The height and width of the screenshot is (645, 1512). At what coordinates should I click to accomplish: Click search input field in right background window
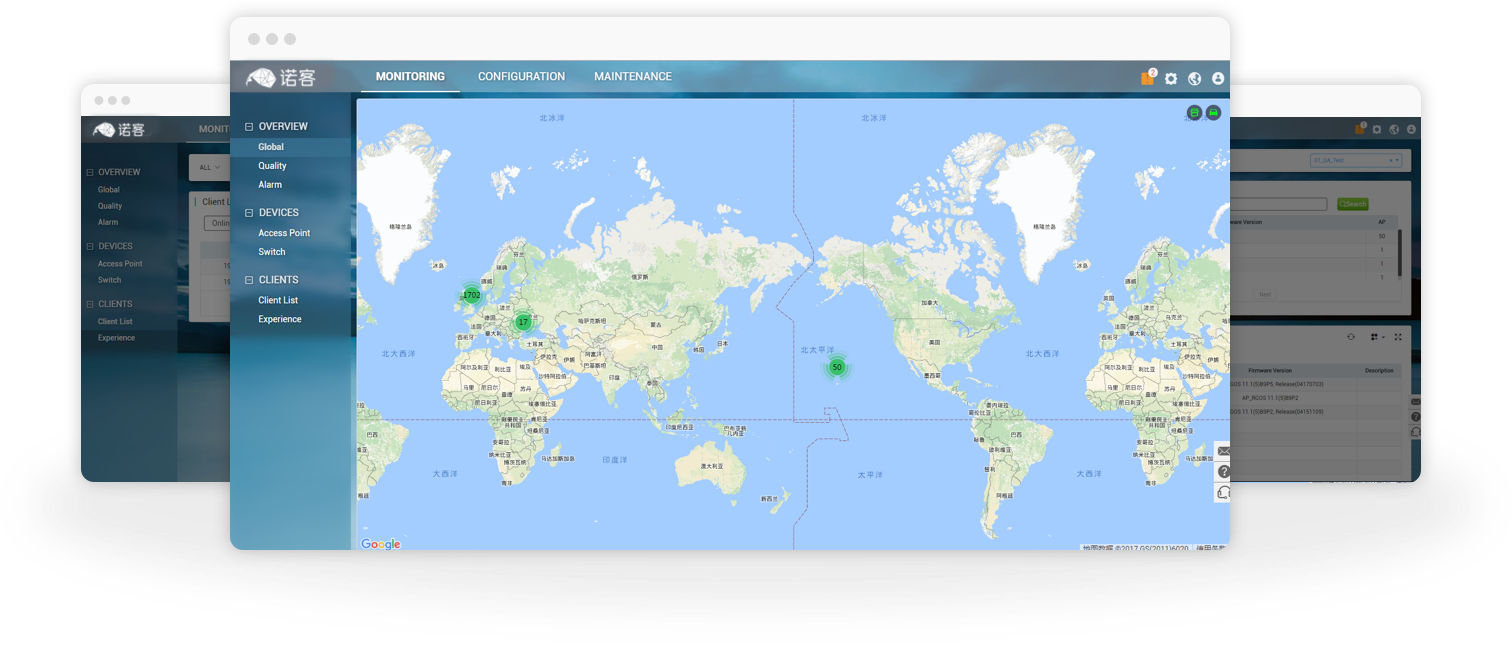click(x=1280, y=204)
